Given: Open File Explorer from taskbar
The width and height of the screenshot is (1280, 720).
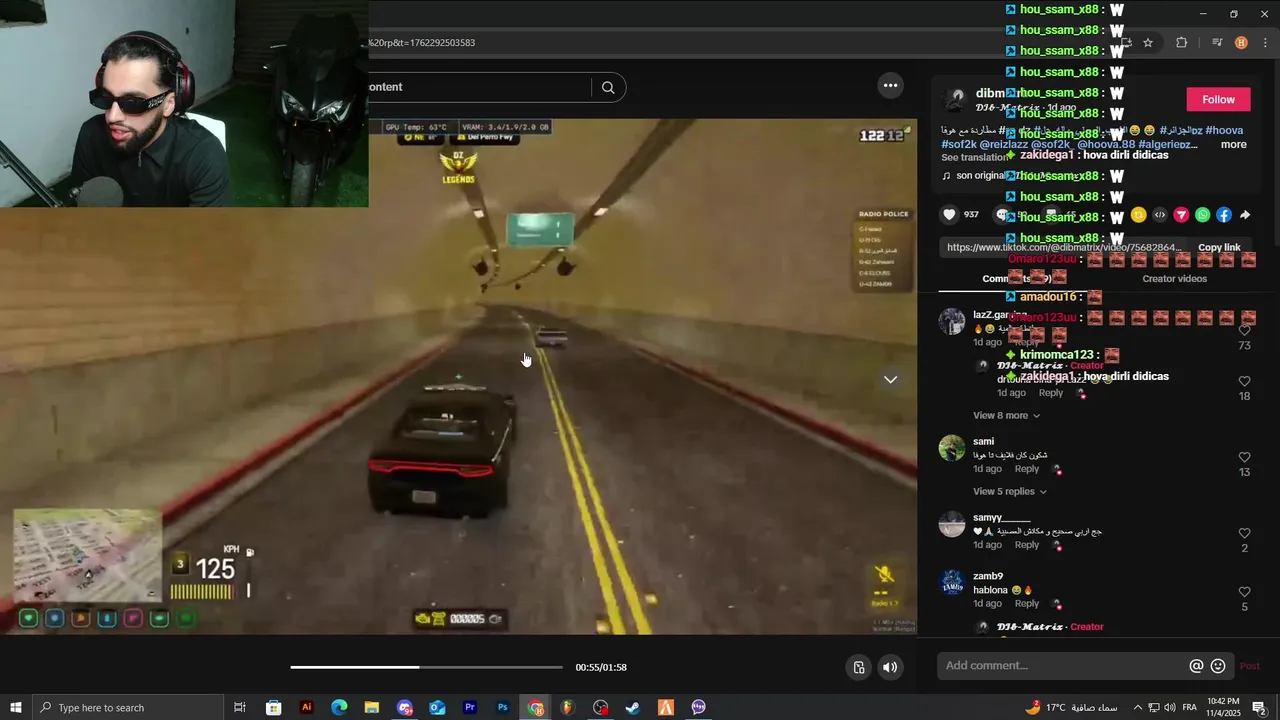Looking at the screenshot, I should [x=371, y=708].
